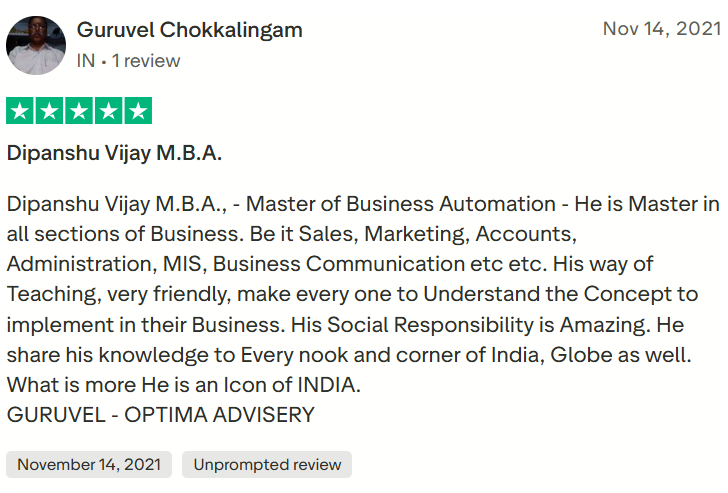This screenshot has width=728, height=493.
Task: Click the "November 14, 2021" tag
Action: pos(89,464)
